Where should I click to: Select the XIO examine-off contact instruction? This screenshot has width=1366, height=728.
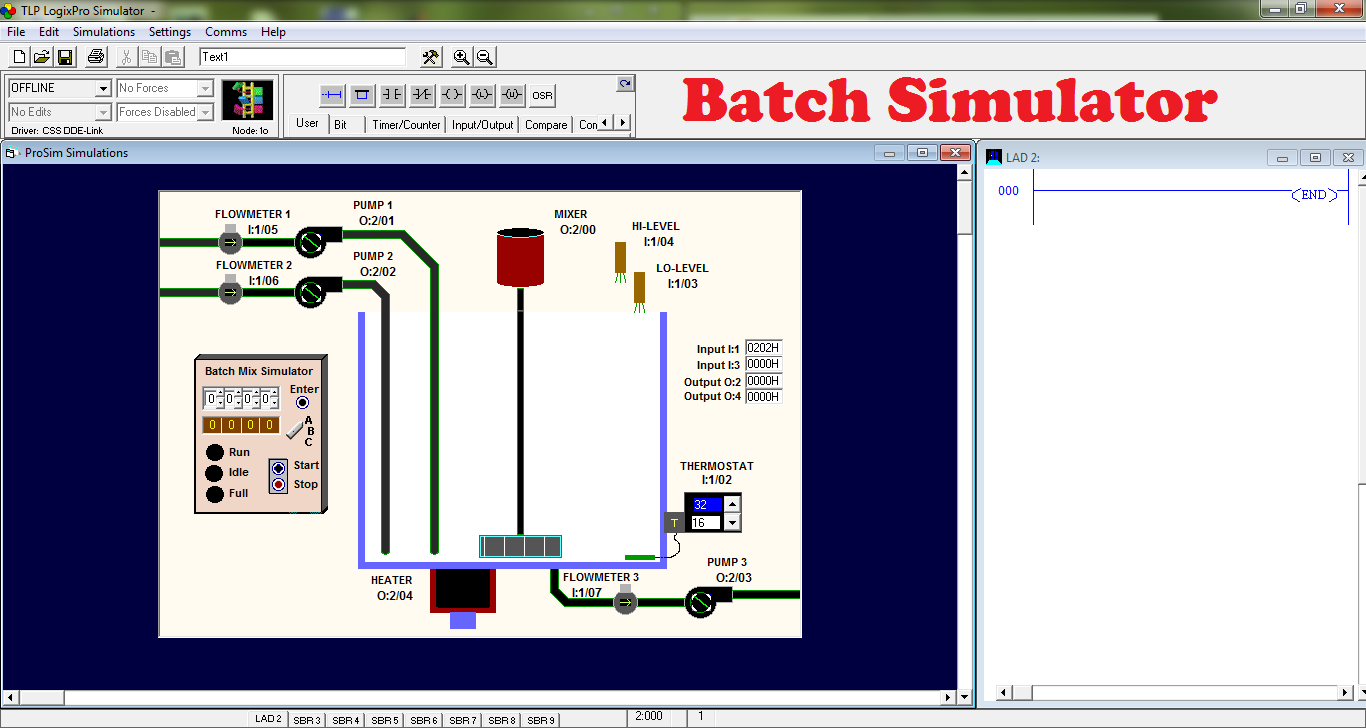tap(421, 94)
